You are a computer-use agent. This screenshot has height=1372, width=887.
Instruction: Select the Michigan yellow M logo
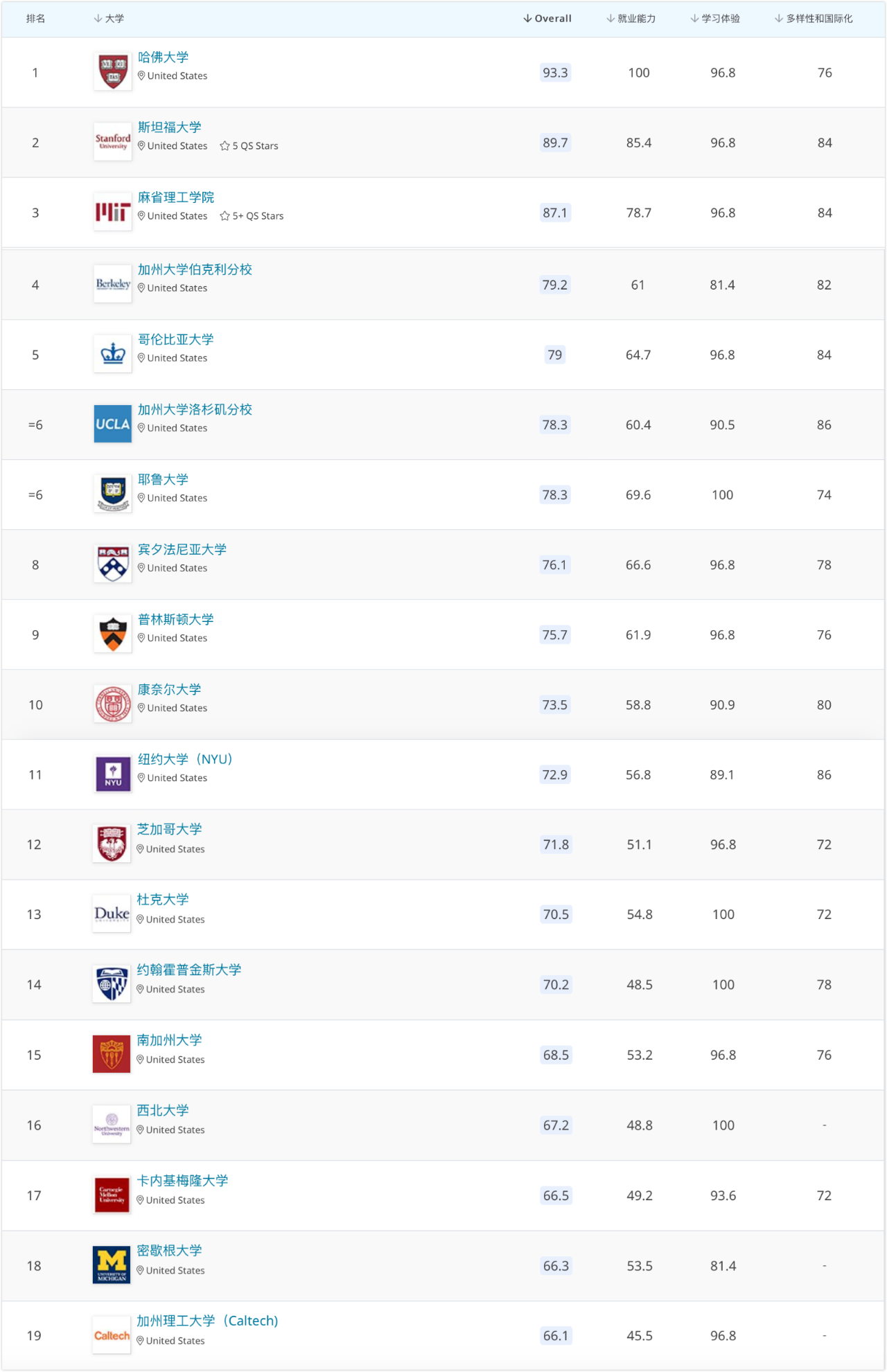tap(112, 1265)
